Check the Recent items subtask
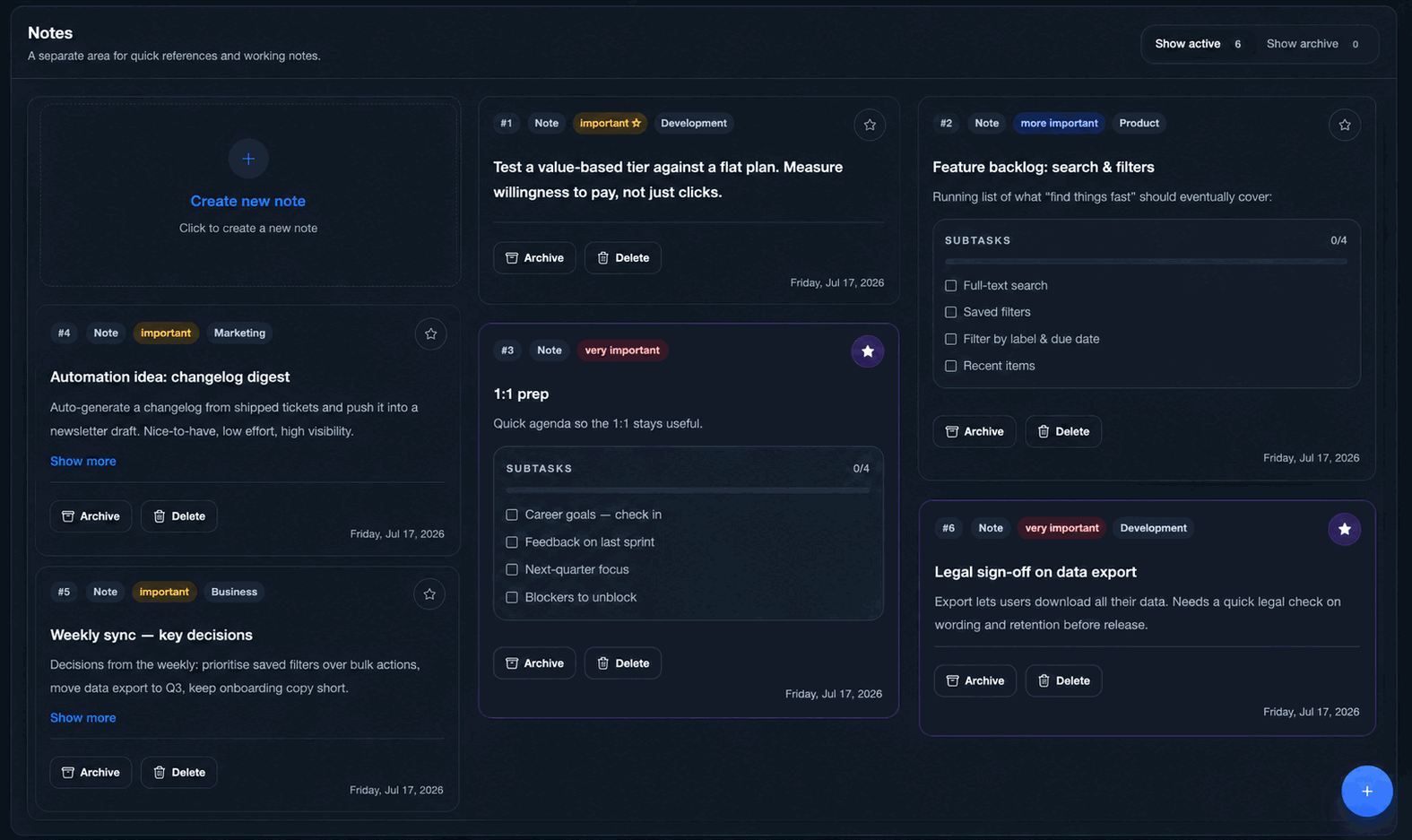The image size is (1412, 840). [950, 366]
